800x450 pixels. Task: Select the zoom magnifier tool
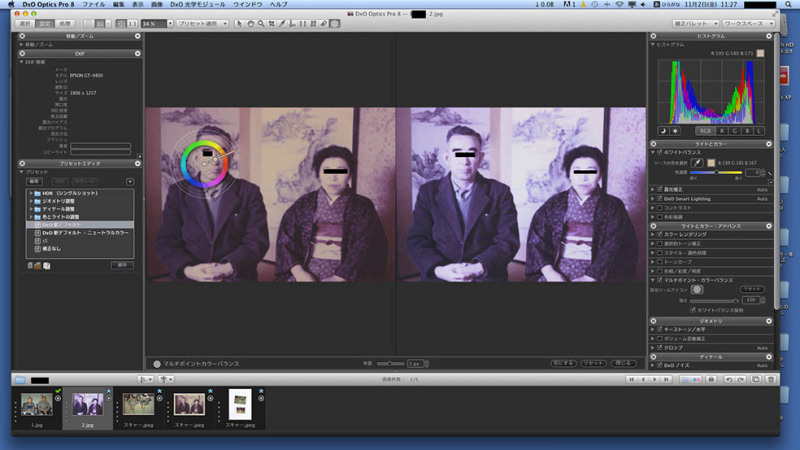coord(260,22)
